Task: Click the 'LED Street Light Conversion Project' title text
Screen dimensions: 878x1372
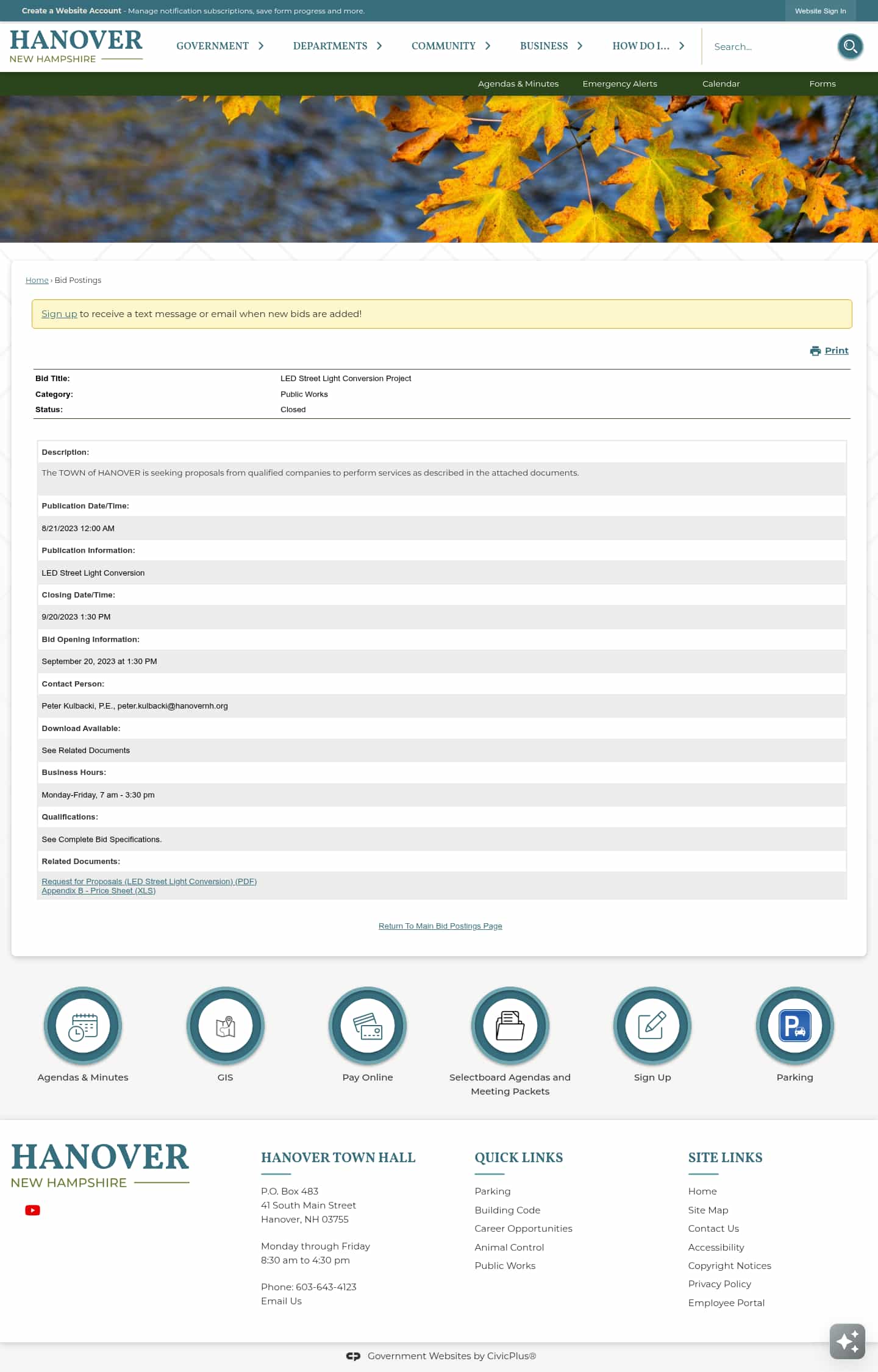Action: tap(346, 379)
